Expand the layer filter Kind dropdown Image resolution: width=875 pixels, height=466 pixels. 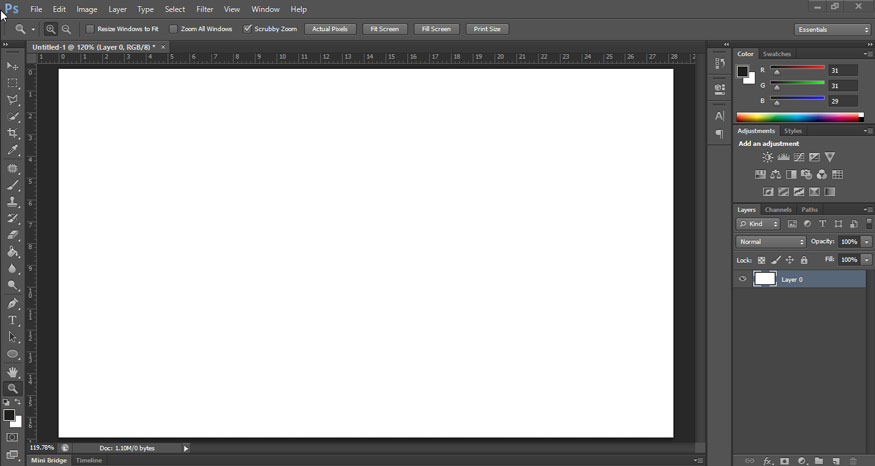(x=758, y=224)
